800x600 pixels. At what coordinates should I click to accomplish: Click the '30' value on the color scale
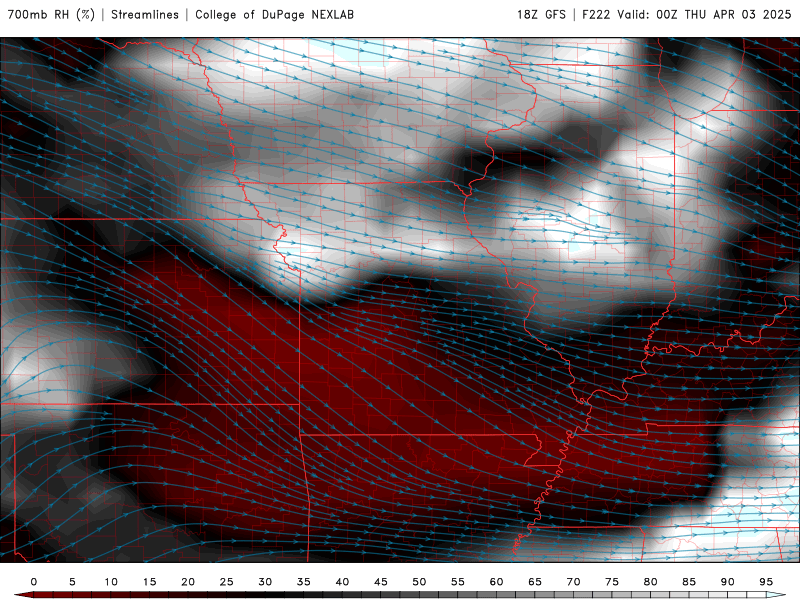coord(265,582)
